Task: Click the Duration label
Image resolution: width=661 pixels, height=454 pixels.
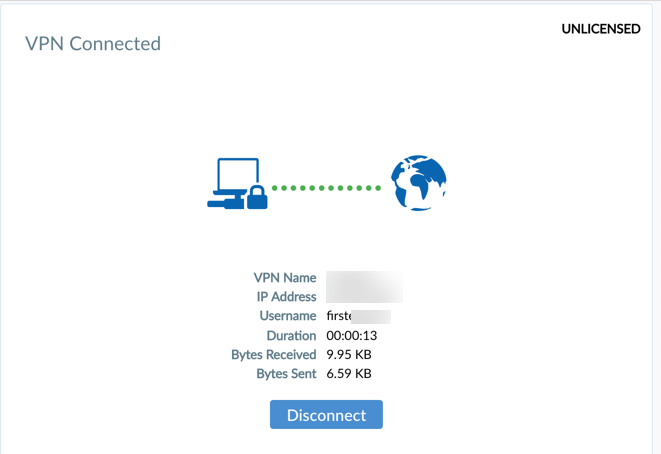Action: click(291, 335)
